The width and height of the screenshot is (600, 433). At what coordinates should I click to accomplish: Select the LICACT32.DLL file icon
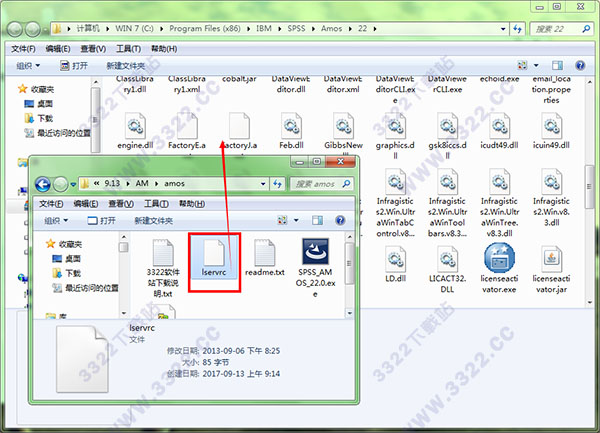click(x=447, y=259)
